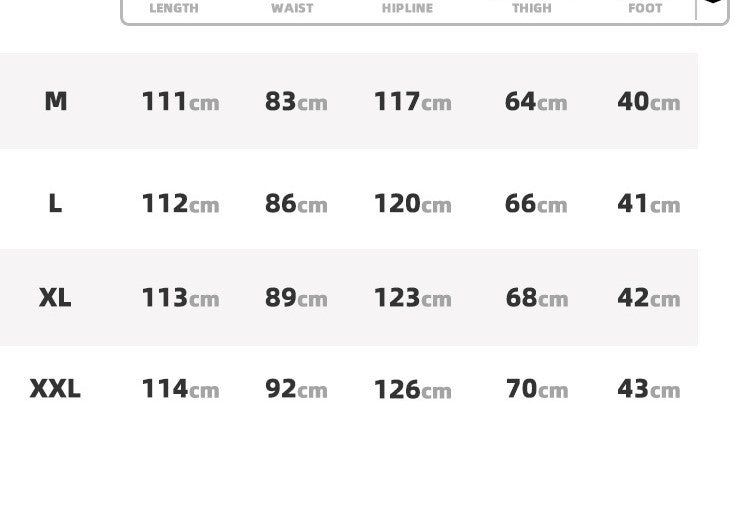Select the XL size row label
This screenshot has width=750, height=522.
click(55, 298)
